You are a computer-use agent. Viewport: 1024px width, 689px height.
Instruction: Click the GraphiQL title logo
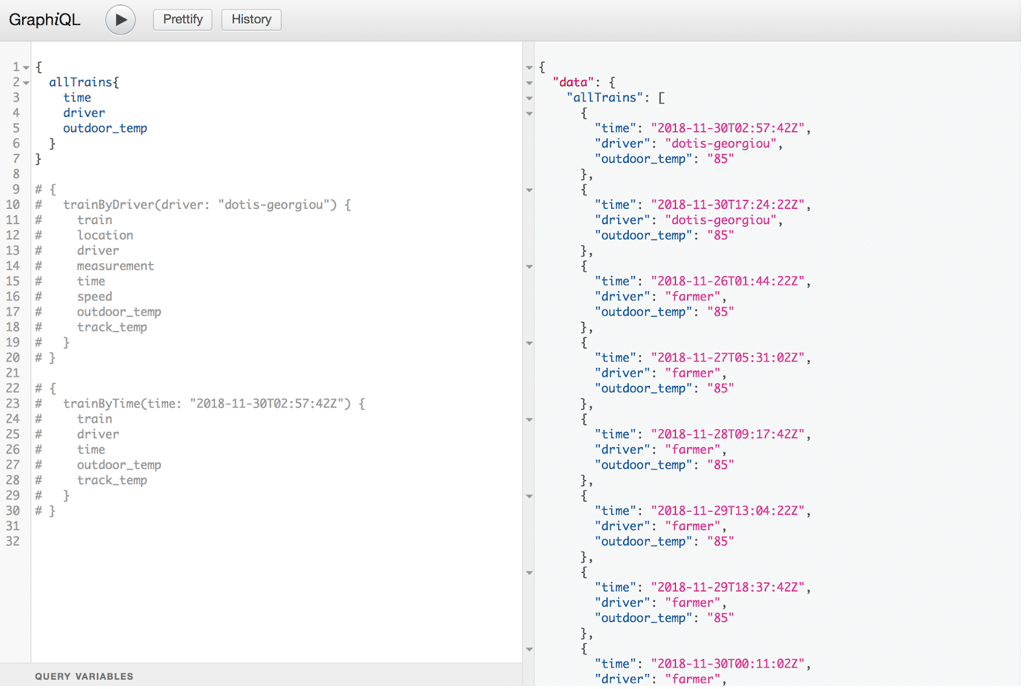pyautogui.click(x=44, y=20)
